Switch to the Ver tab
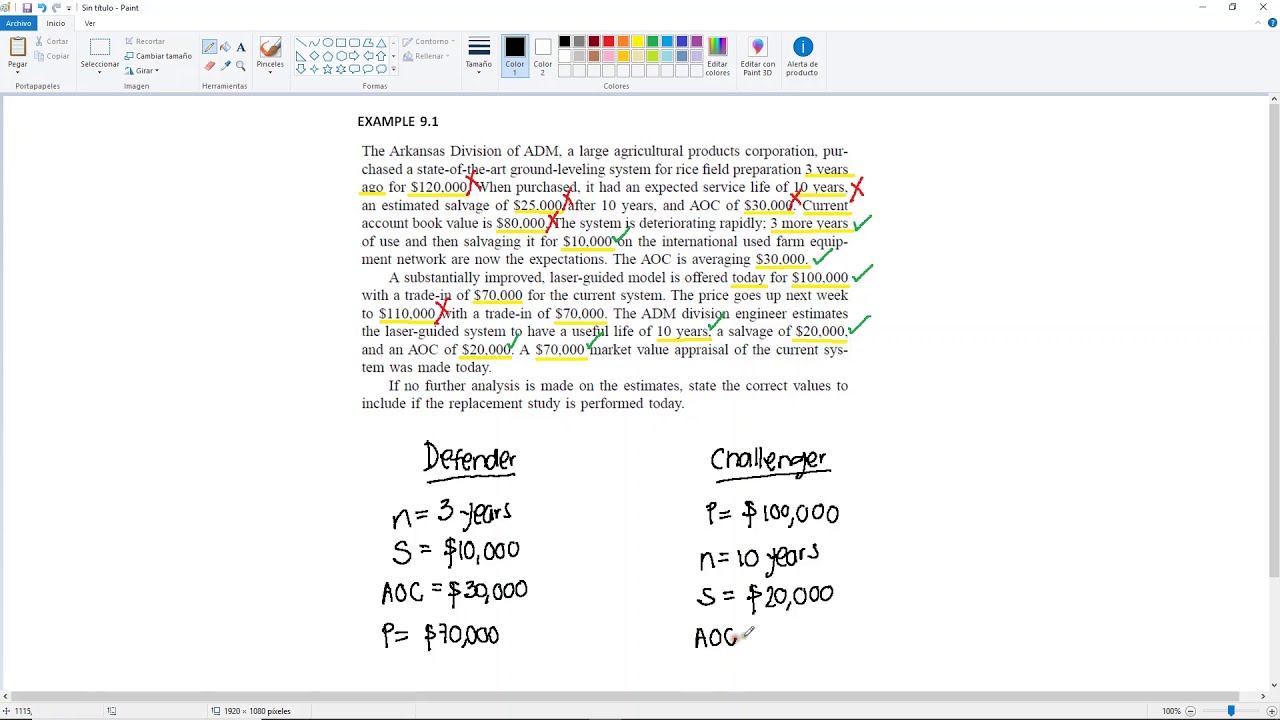Image resolution: width=1280 pixels, height=720 pixels. 90,23
